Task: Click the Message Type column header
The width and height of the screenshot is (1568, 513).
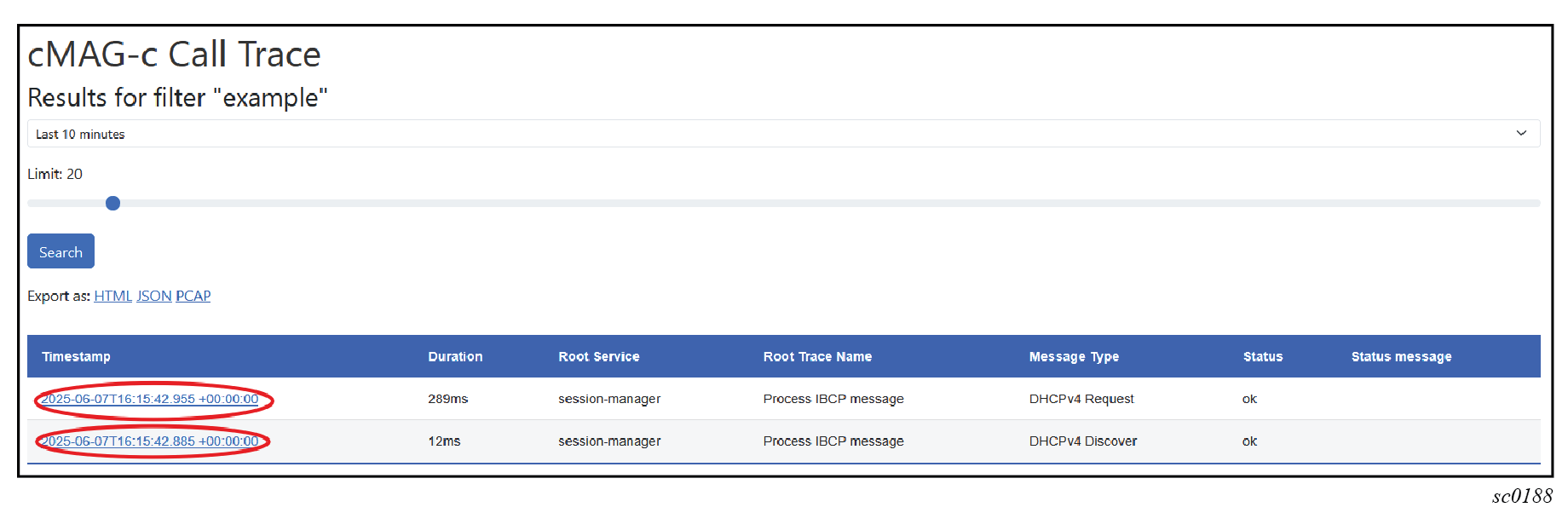Action: (1074, 357)
